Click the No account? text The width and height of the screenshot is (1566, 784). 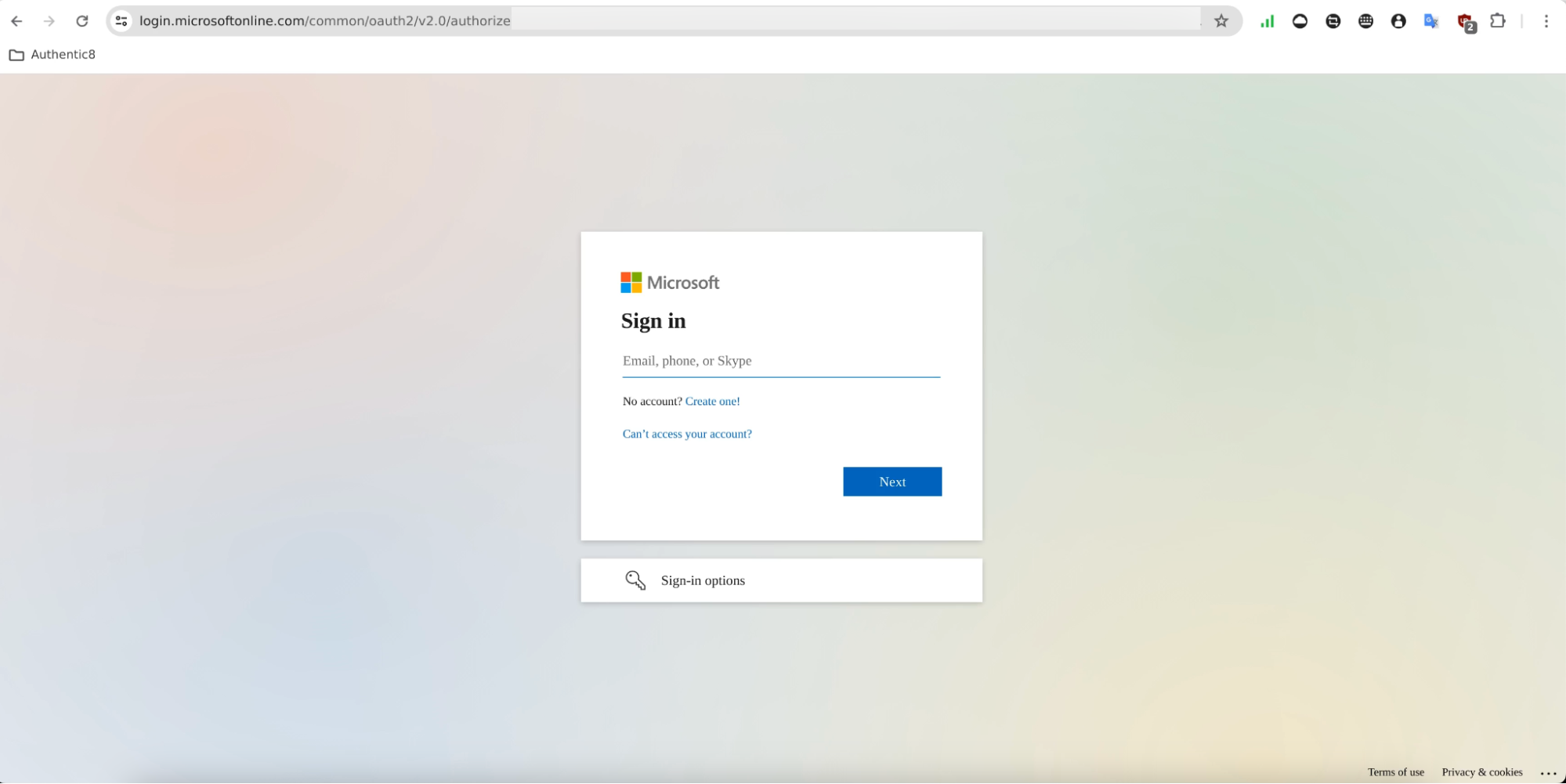[x=653, y=402]
